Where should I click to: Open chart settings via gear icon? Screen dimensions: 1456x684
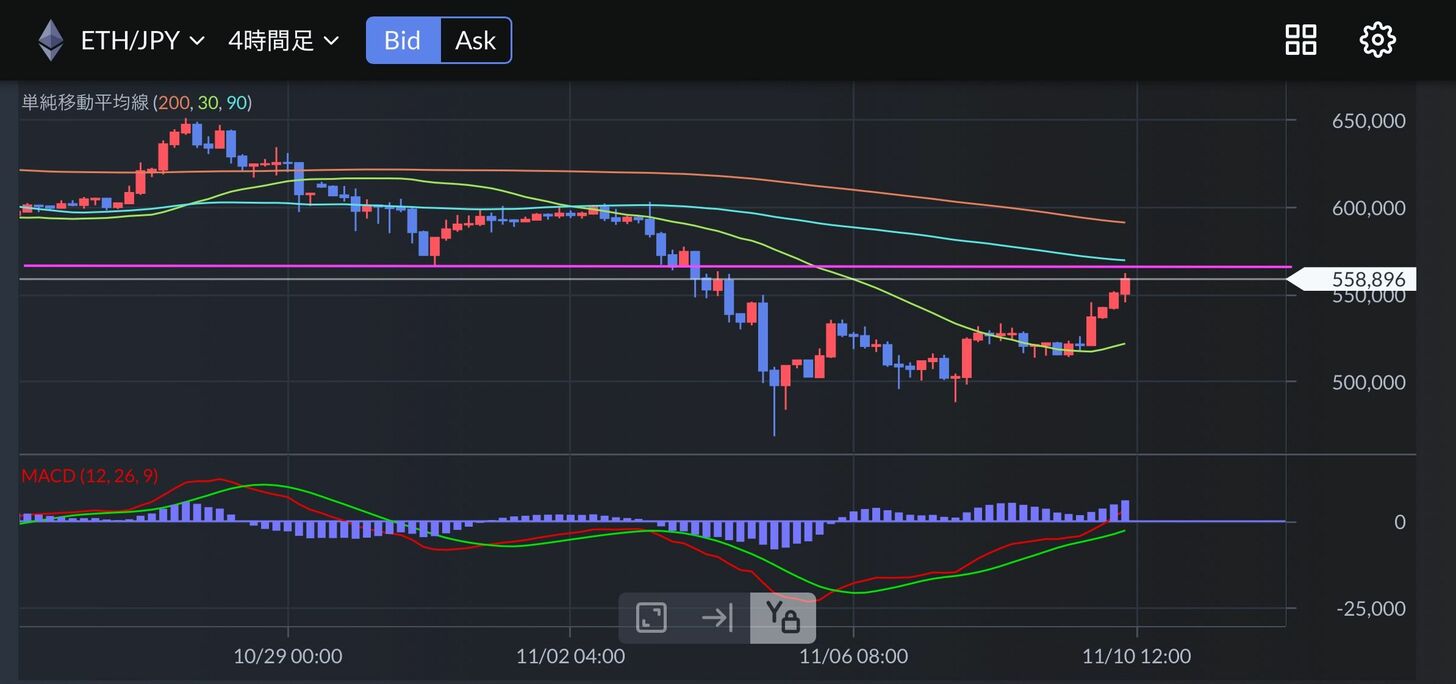[x=1377, y=40]
